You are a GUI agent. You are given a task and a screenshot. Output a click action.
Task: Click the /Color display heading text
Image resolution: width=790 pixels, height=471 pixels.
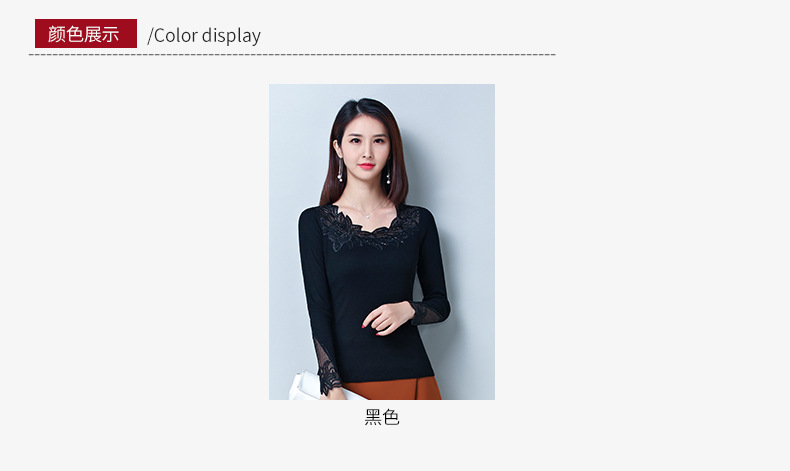[204, 36]
